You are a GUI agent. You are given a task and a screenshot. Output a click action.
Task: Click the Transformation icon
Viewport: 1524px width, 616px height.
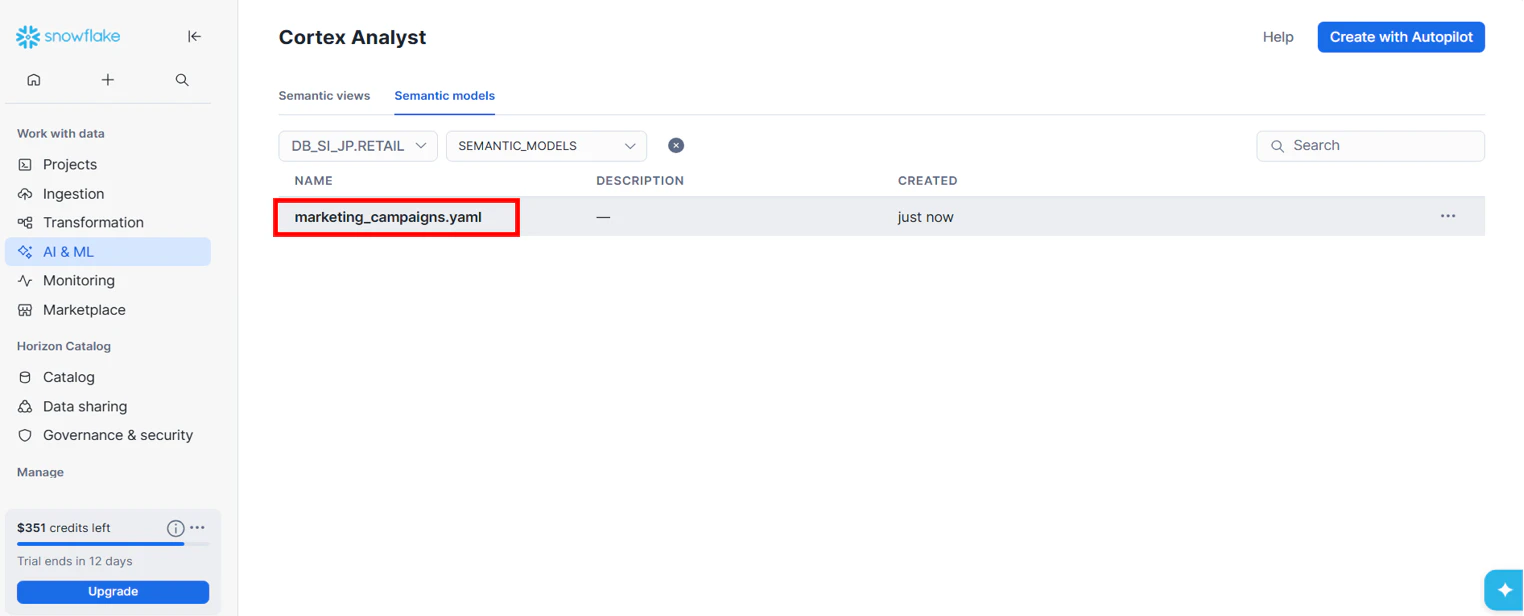pyautogui.click(x=25, y=222)
